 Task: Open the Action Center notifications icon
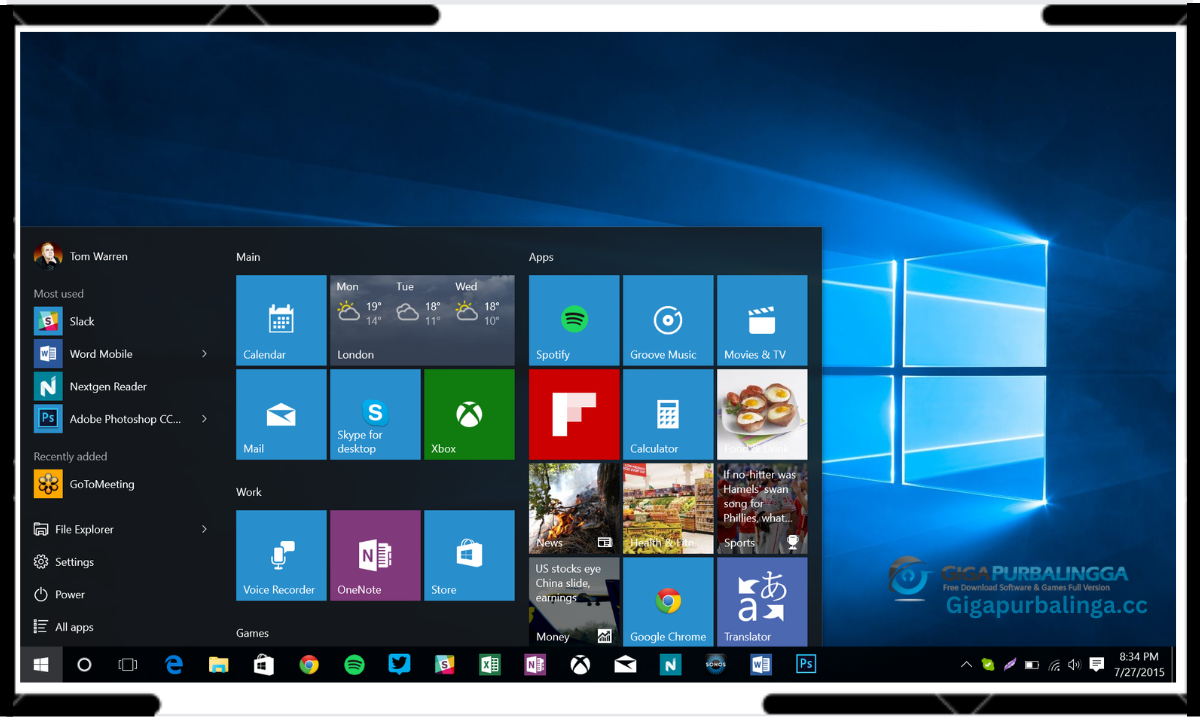click(x=1096, y=664)
